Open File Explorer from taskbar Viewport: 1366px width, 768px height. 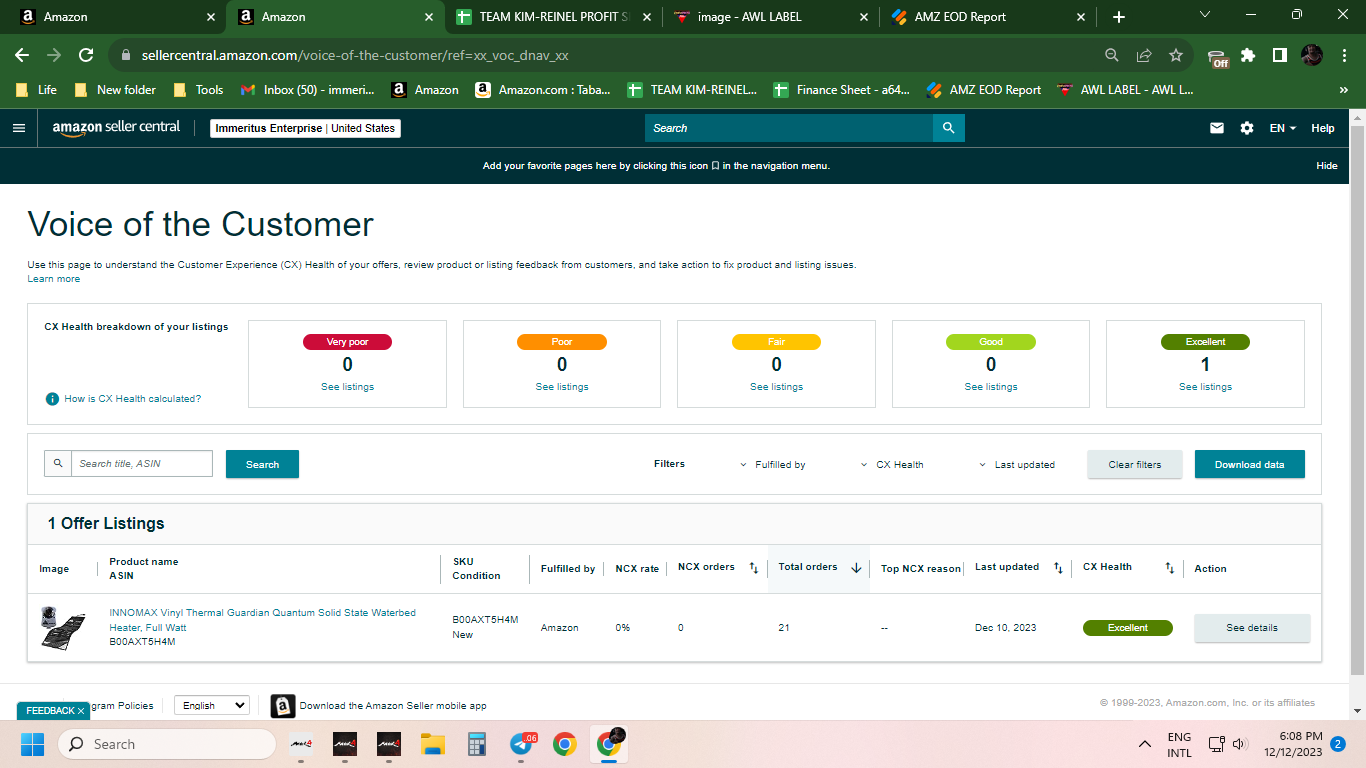tap(432, 744)
